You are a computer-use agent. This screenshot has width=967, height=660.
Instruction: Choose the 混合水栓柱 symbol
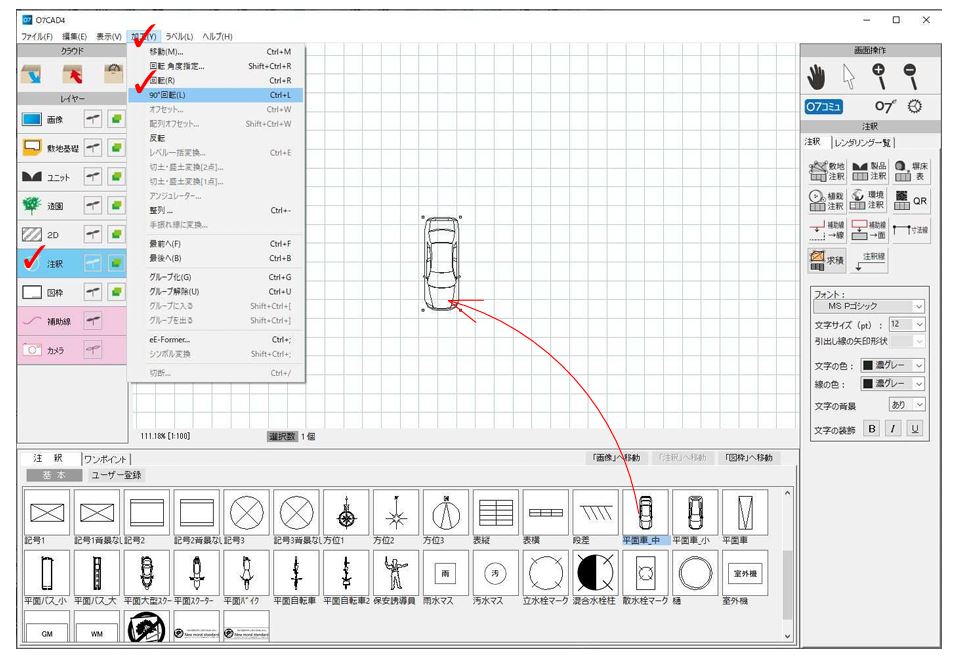(x=595, y=573)
